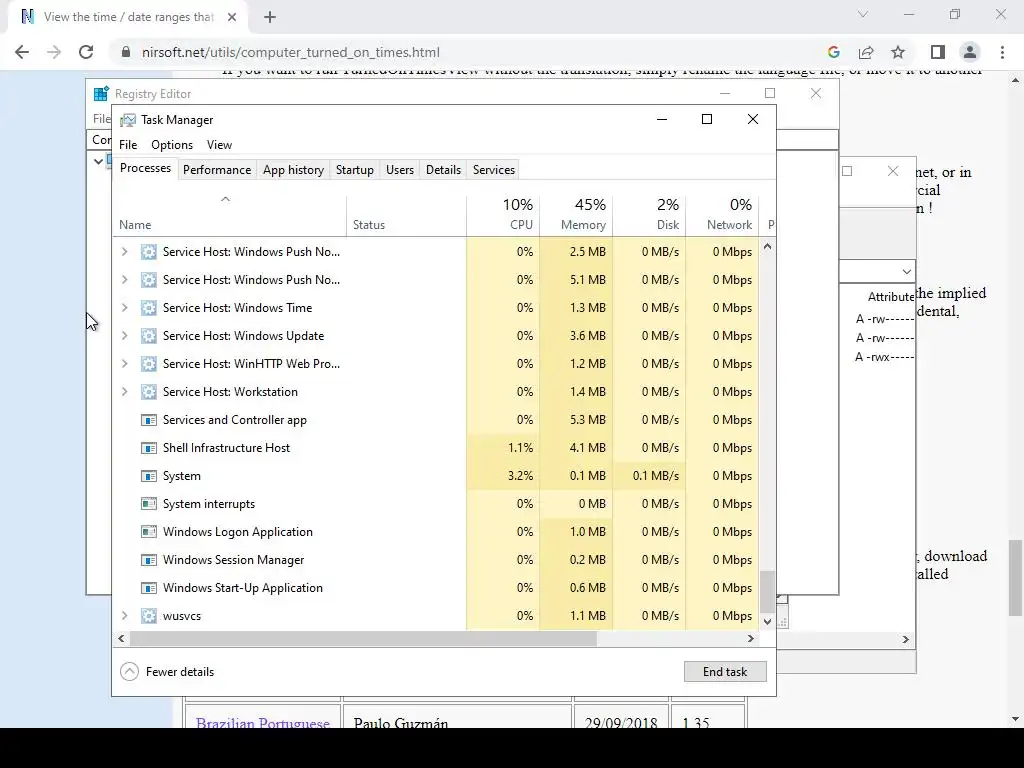Click the process list scroll up arrow
Screen dimensions: 1024x768
point(767,247)
